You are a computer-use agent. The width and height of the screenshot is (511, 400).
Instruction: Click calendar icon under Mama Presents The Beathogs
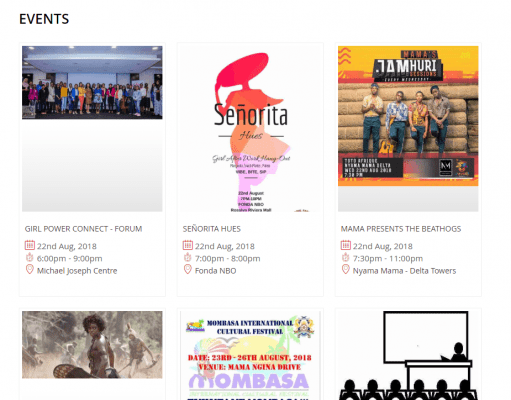[346, 245]
